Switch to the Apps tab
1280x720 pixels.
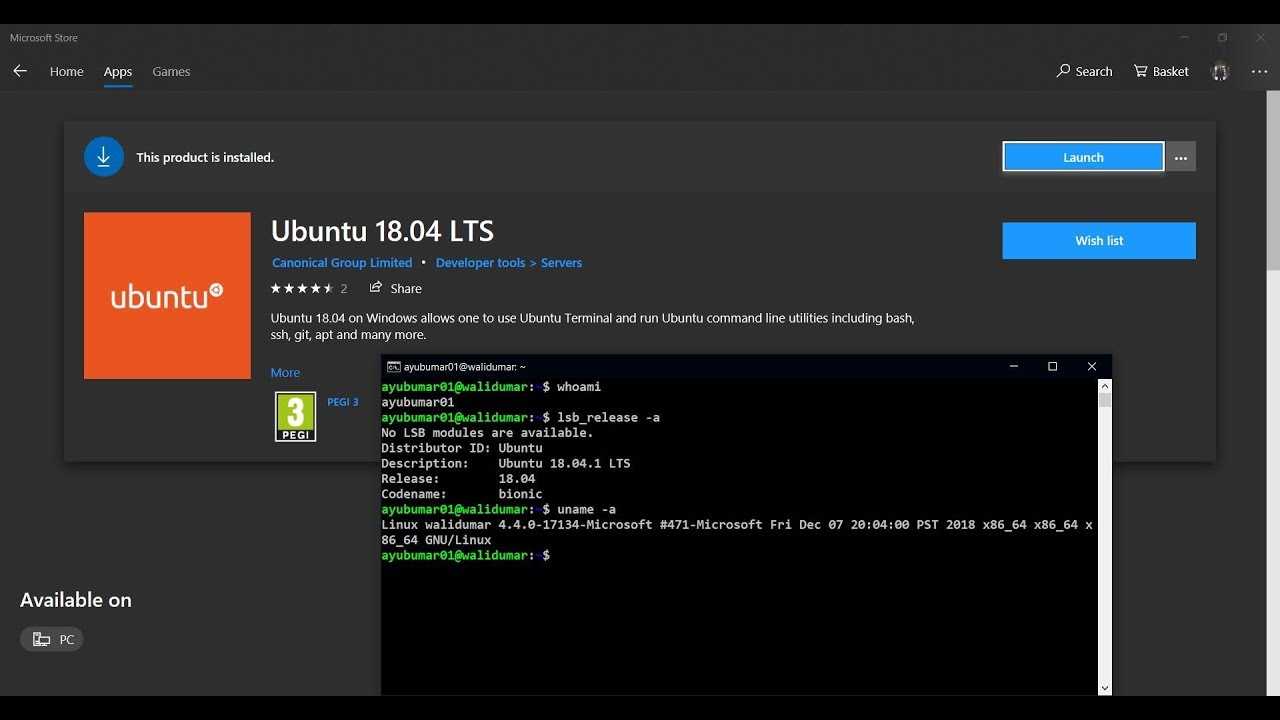(x=118, y=72)
